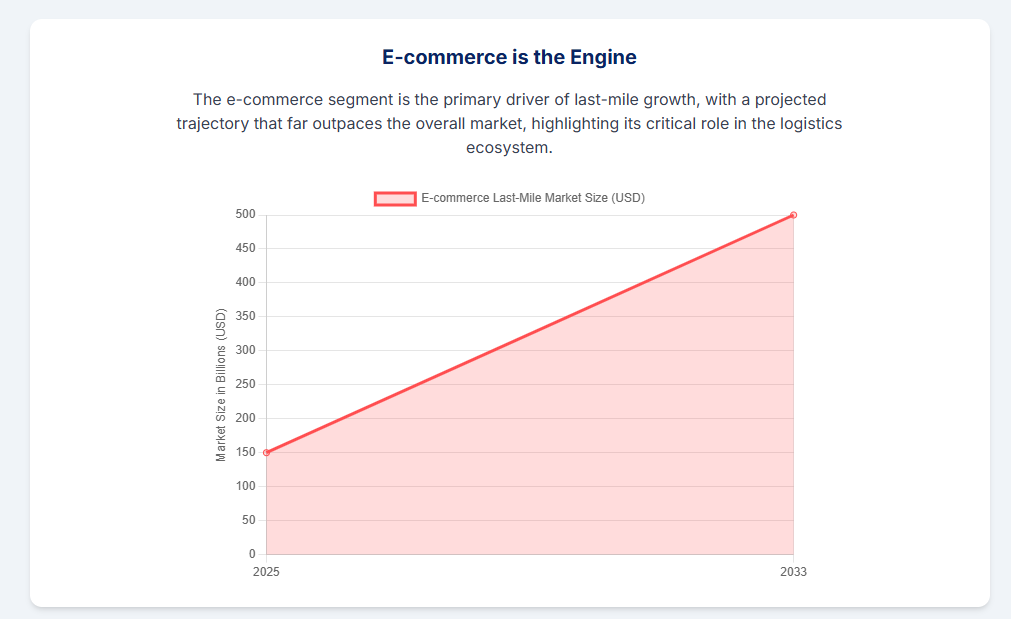Click the 500 y-axis tick label
Image resolution: width=1011 pixels, height=619 pixels.
[x=246, y=215]
